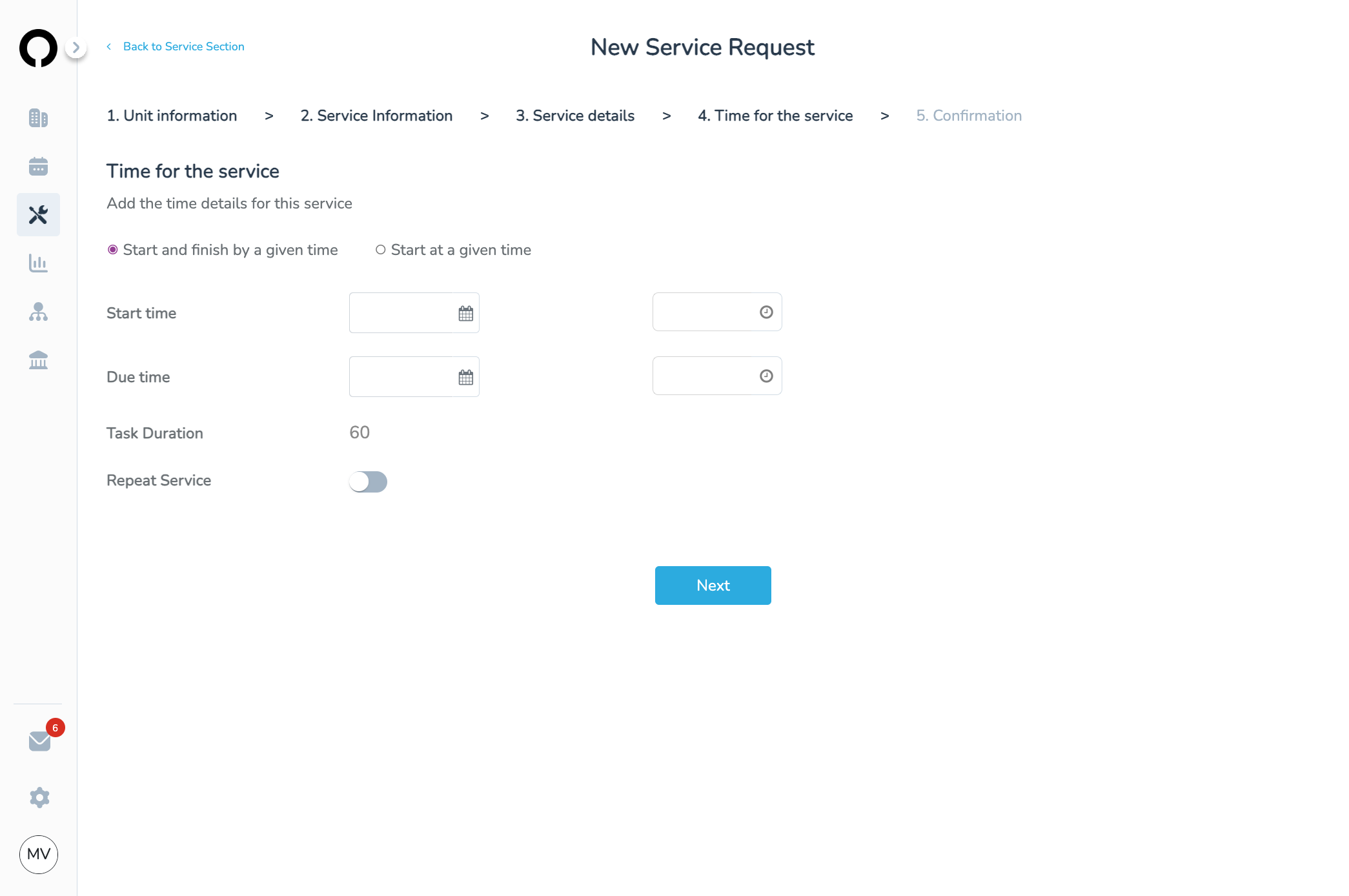Open the bar chart reports icon
Screen dimensions: 1349x896
(x=38, y=263)
